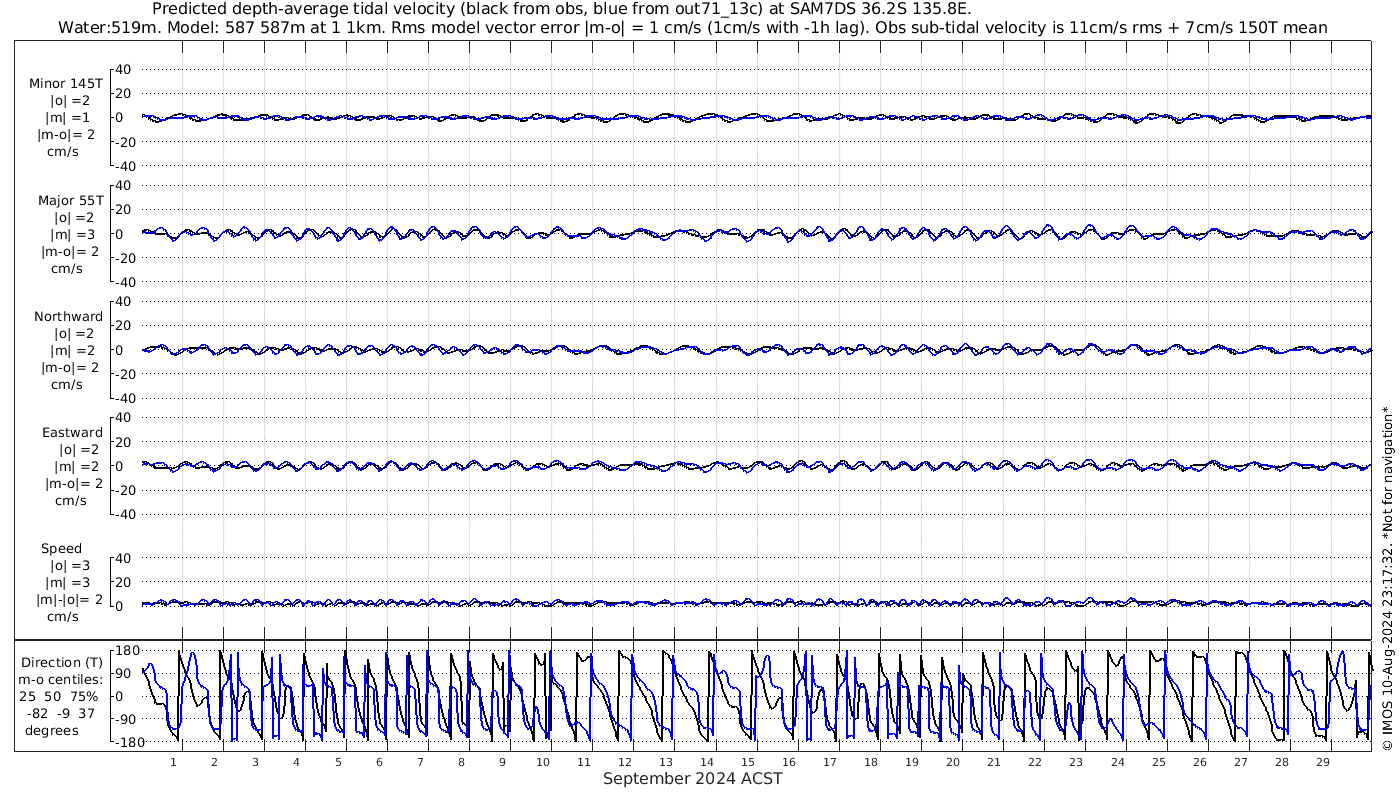Click day '22' on the date axis

[x=1035, y=762]
